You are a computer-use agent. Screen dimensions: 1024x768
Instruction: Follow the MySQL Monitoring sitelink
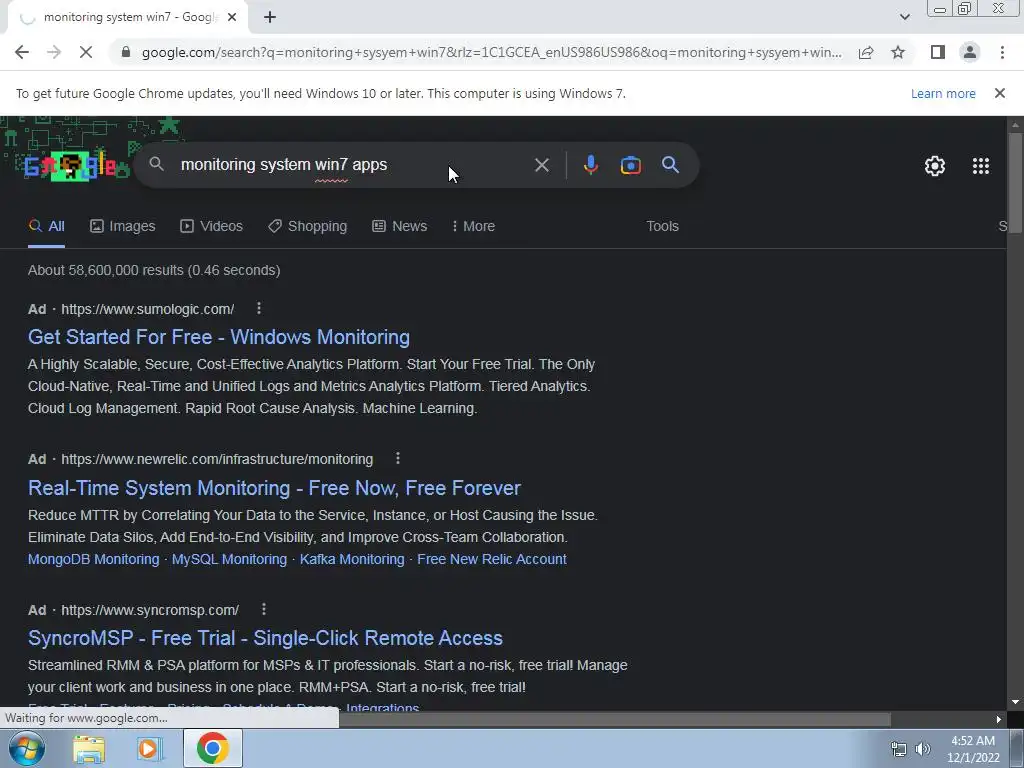click(x=229, y=559)
